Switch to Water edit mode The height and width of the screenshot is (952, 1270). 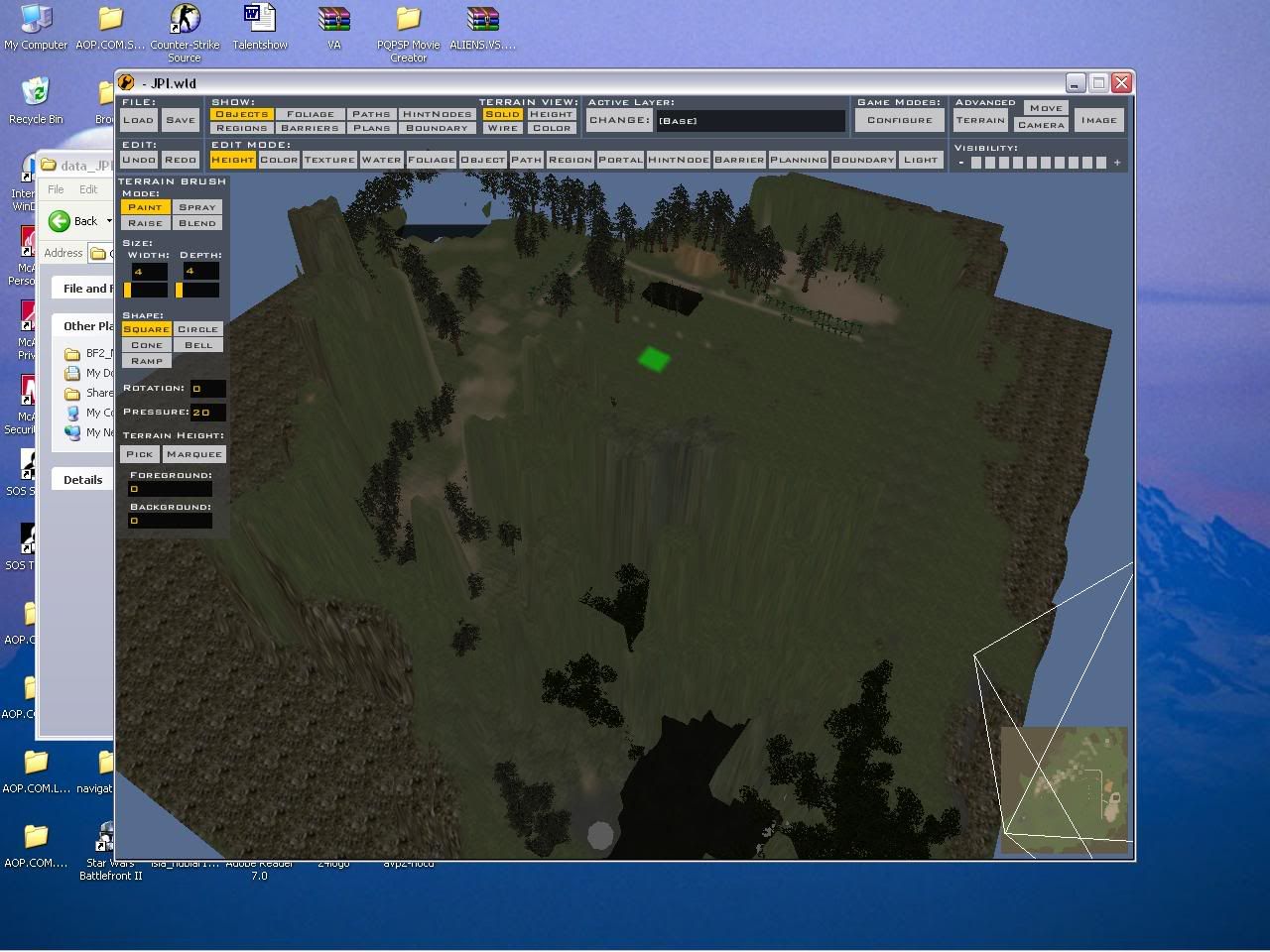tap(381, 160)
